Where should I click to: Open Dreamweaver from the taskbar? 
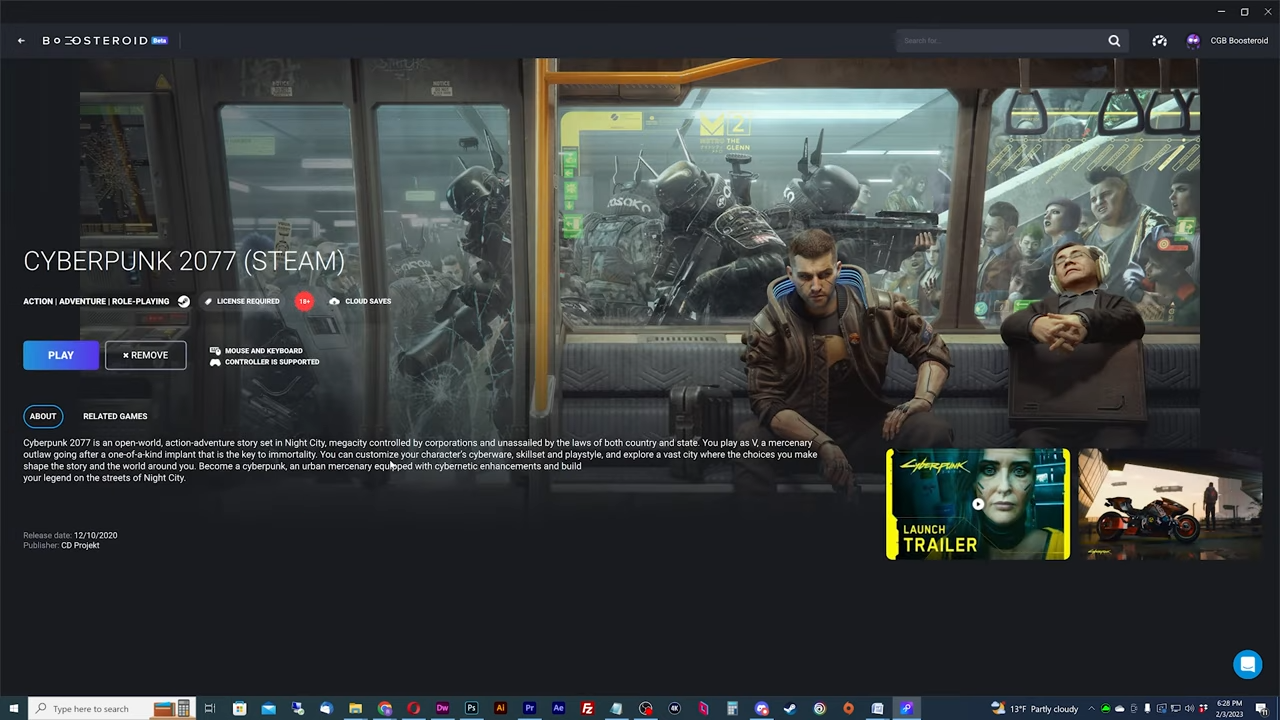(x=442, y=709)
